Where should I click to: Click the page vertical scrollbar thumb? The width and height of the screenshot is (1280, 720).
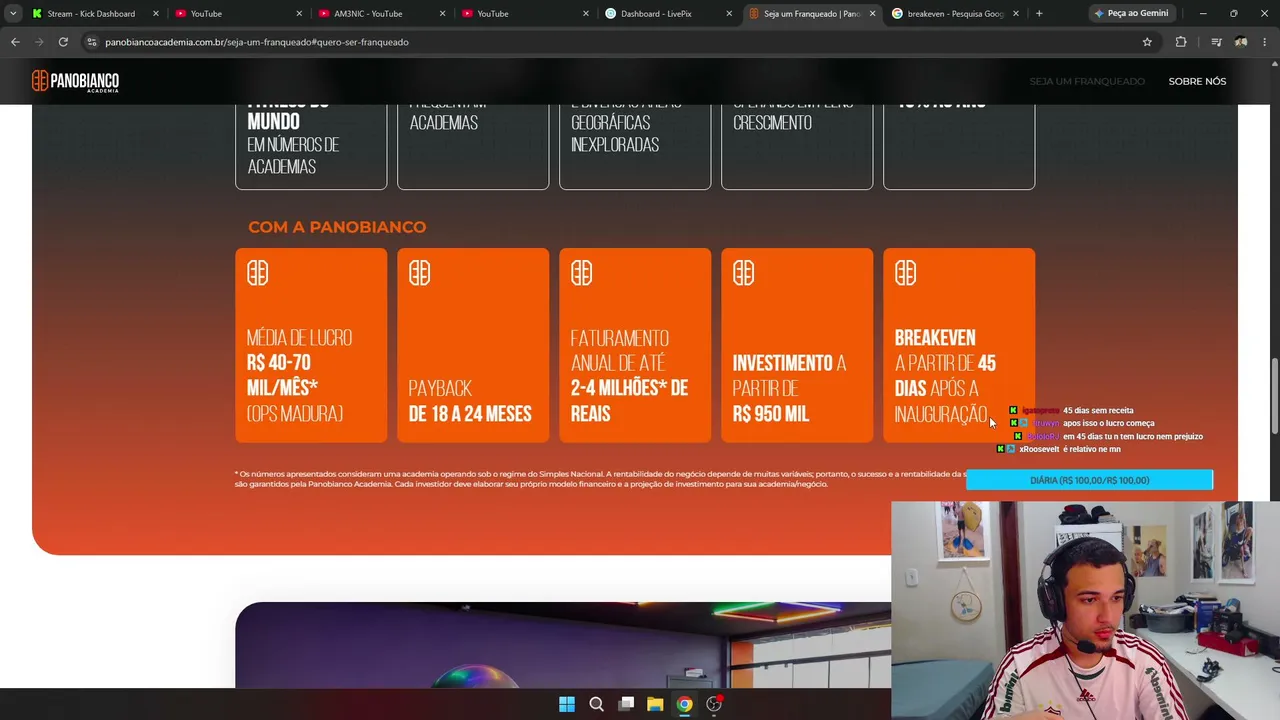click(1274, 396)
